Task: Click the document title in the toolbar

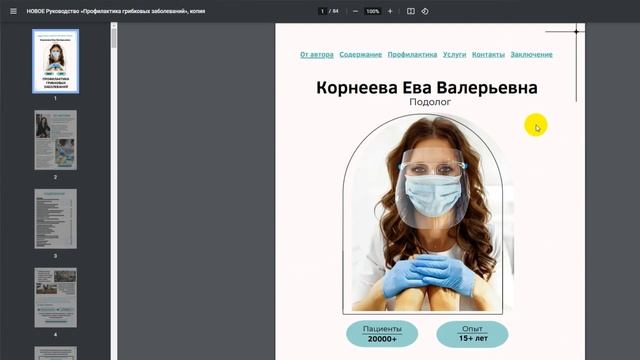Action: (116, 11)
